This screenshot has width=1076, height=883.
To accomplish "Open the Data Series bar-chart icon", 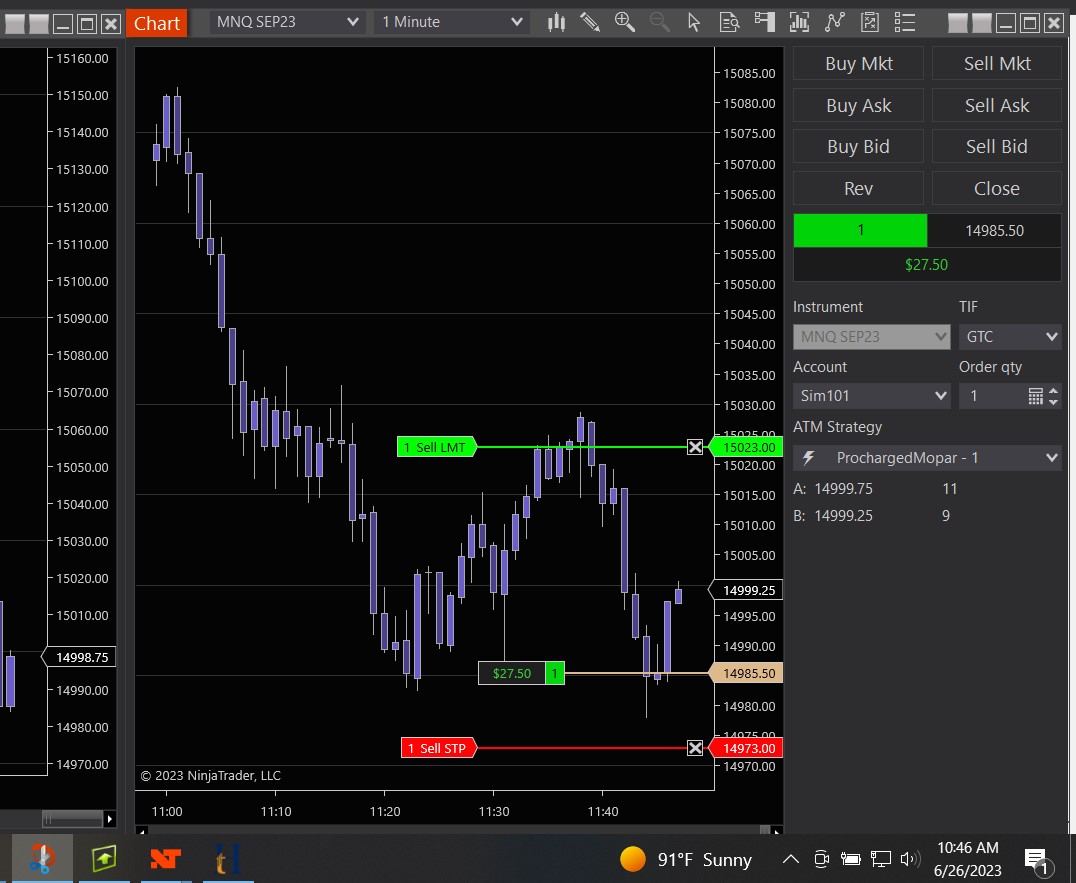I will (799, 23).
